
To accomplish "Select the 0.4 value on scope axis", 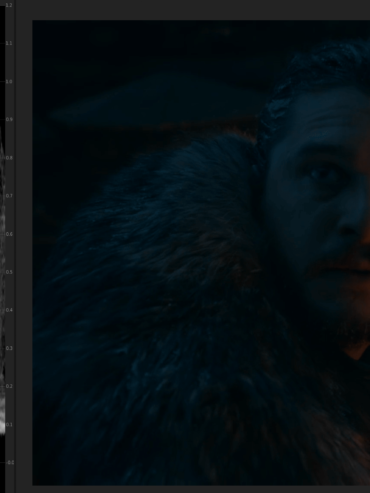I will pos(9,310).
